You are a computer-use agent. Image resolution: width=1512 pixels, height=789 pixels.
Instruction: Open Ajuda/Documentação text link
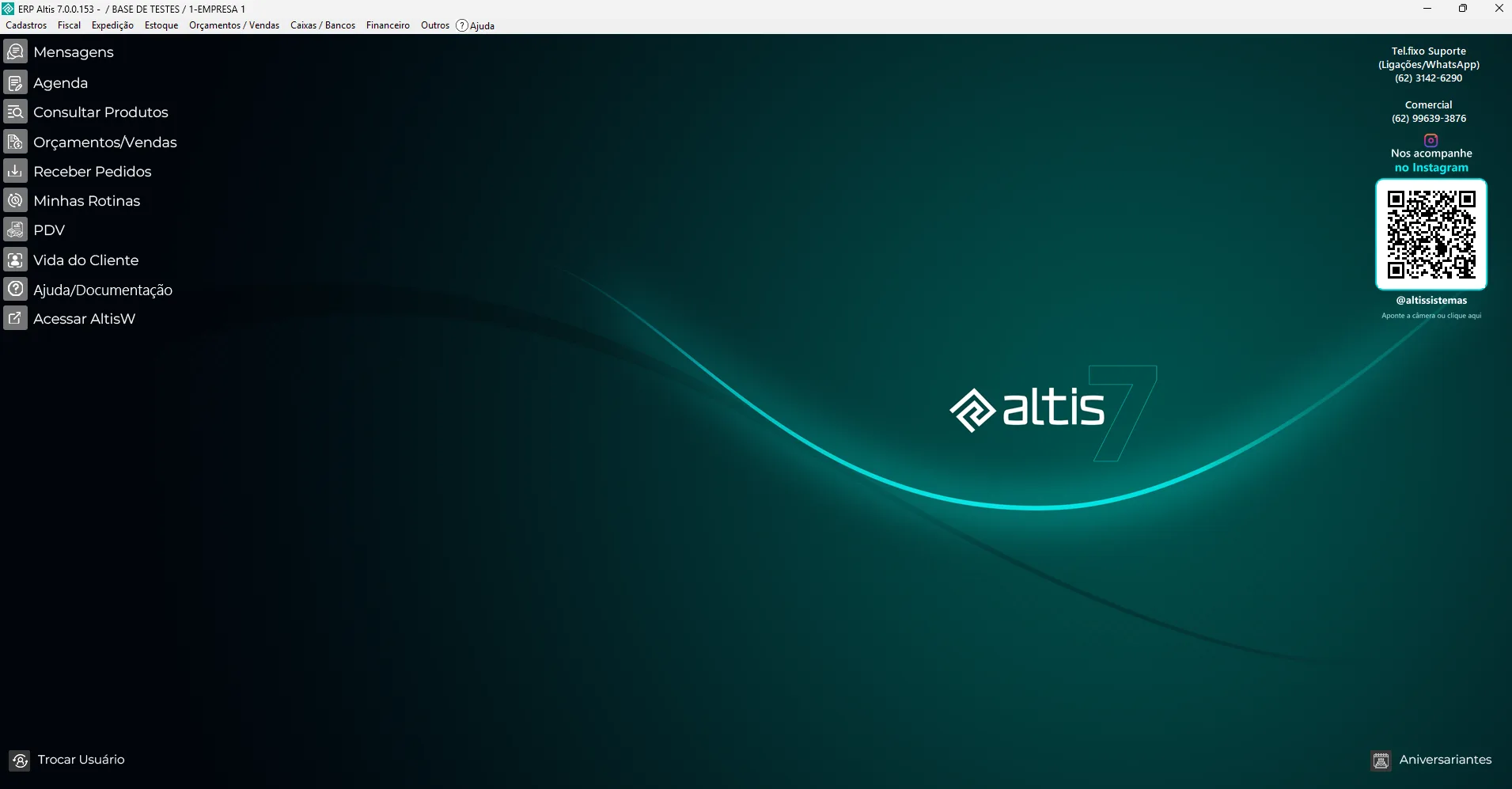click(103, 290)
